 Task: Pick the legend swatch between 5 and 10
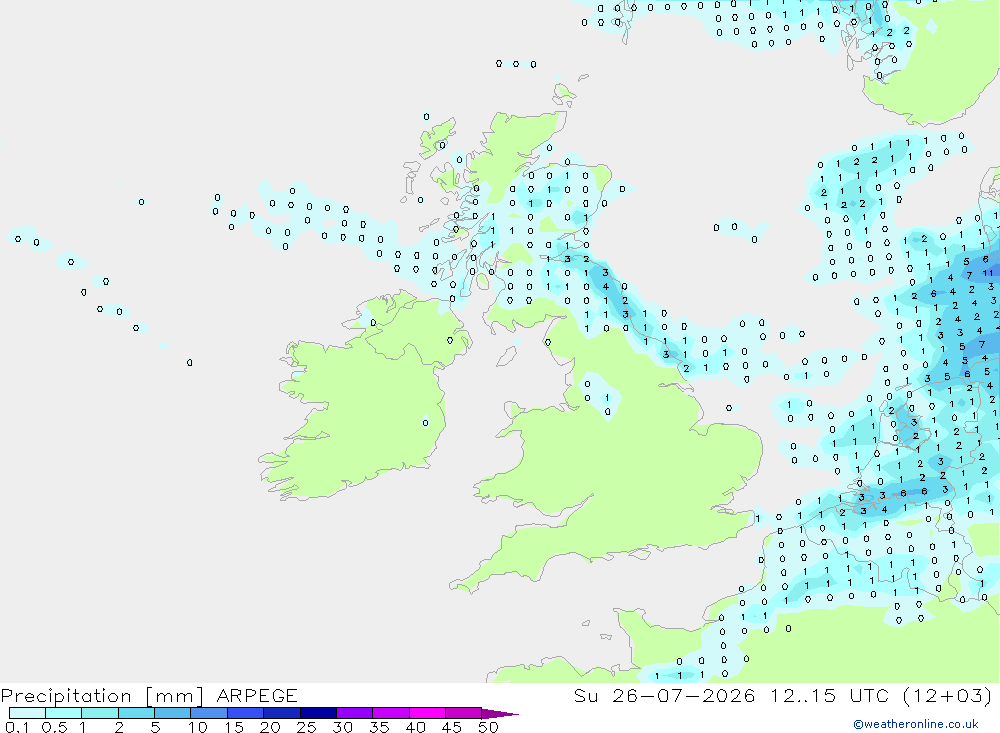(x=172, y=713)
